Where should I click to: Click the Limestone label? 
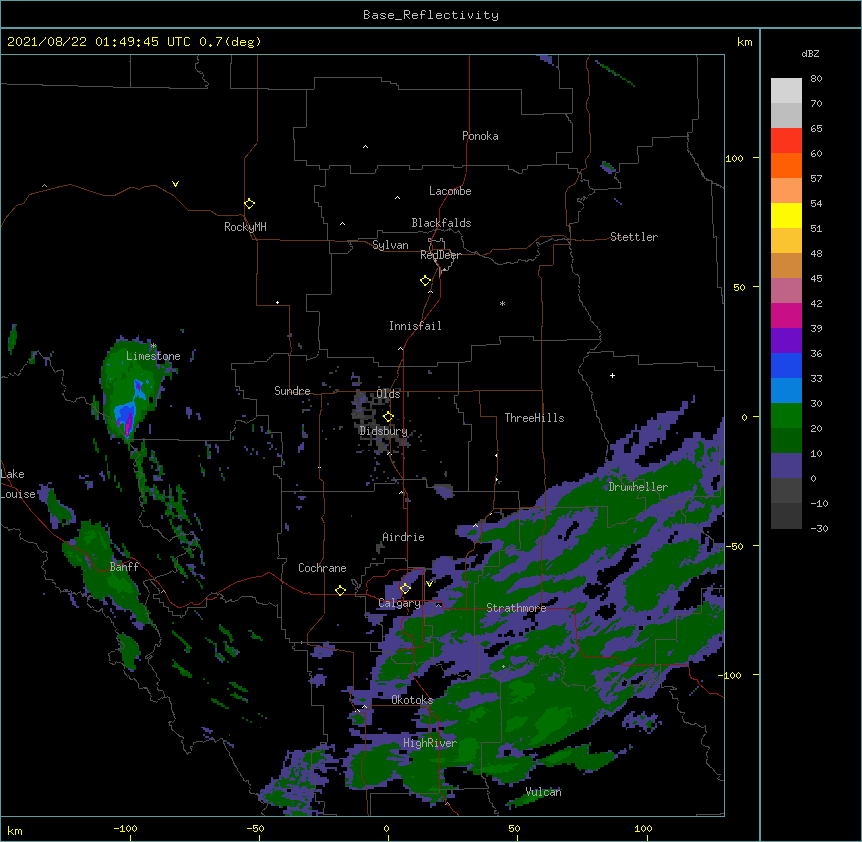click(153, 356)
